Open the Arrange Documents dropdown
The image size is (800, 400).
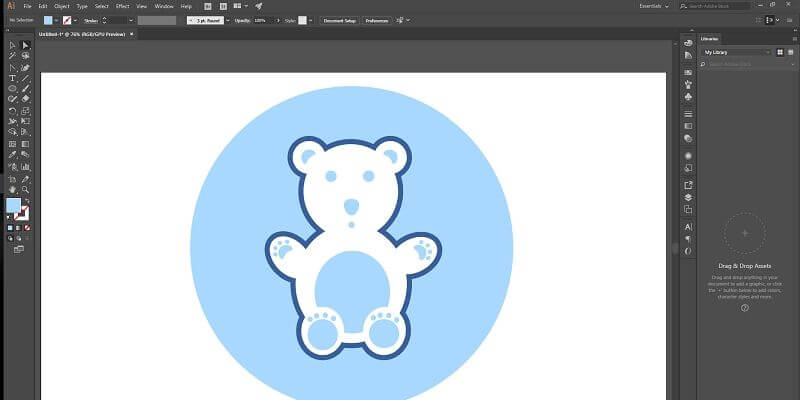click(x=240, y=6)
